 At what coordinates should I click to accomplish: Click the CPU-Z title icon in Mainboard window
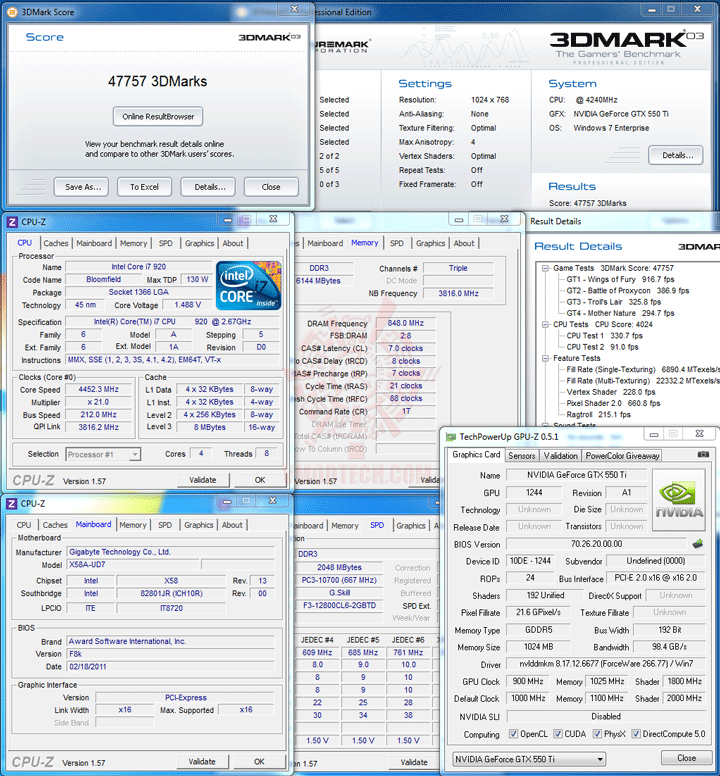(x=12, y=504)
